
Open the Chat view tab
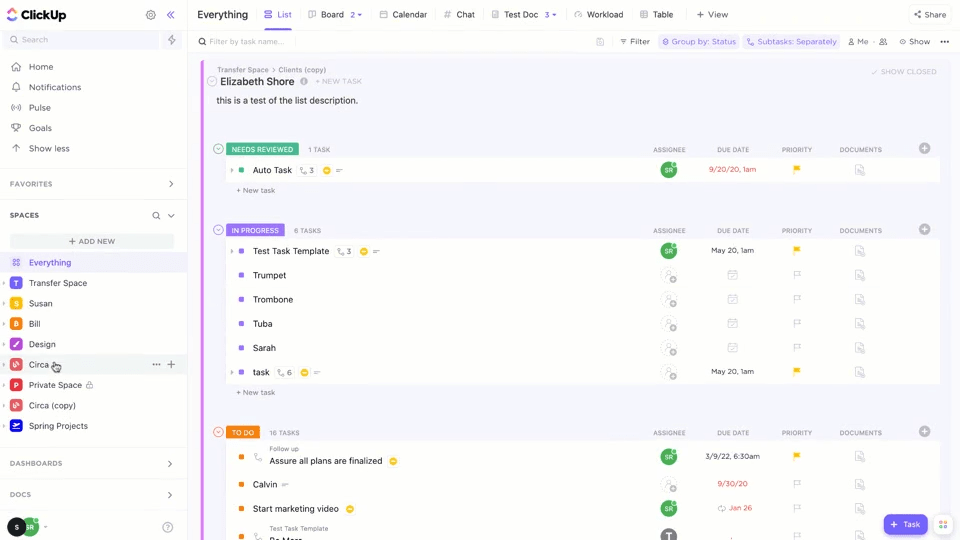(x=459, y=15)
